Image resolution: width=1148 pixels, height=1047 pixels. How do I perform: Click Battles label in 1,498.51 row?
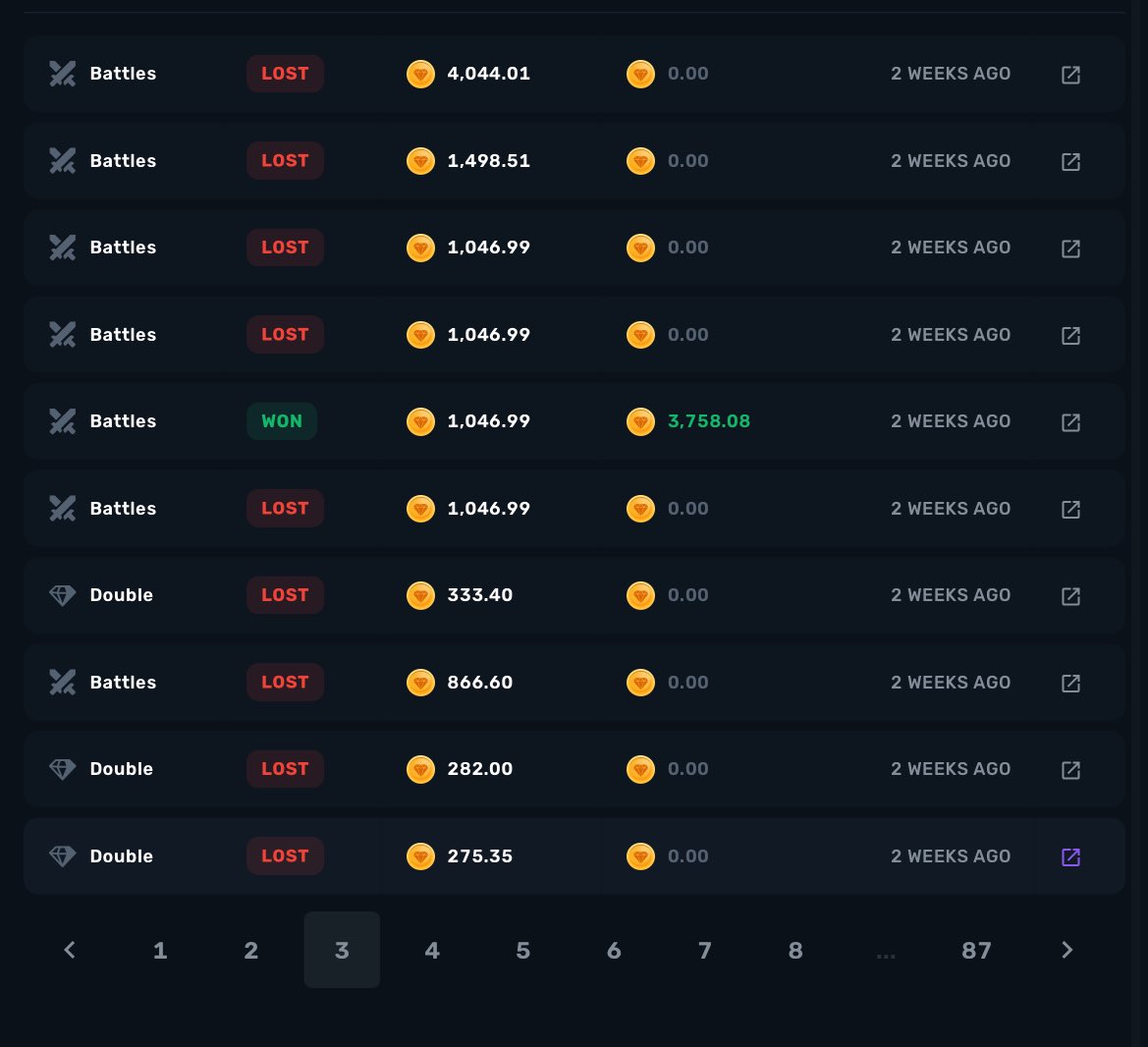tap(123, 160)
